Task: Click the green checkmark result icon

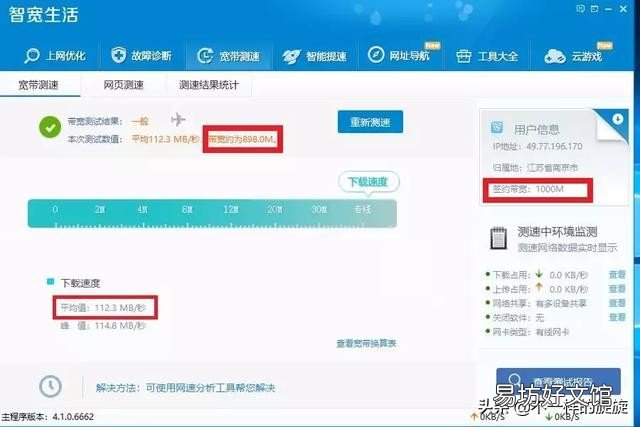Action: (x=50, y=127)
